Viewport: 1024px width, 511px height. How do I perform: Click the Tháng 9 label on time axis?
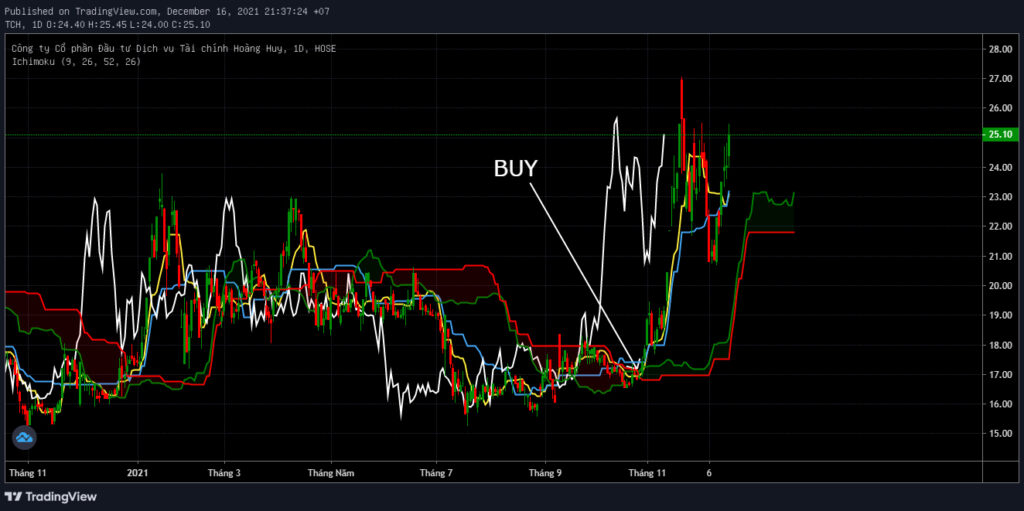(545, 472)
